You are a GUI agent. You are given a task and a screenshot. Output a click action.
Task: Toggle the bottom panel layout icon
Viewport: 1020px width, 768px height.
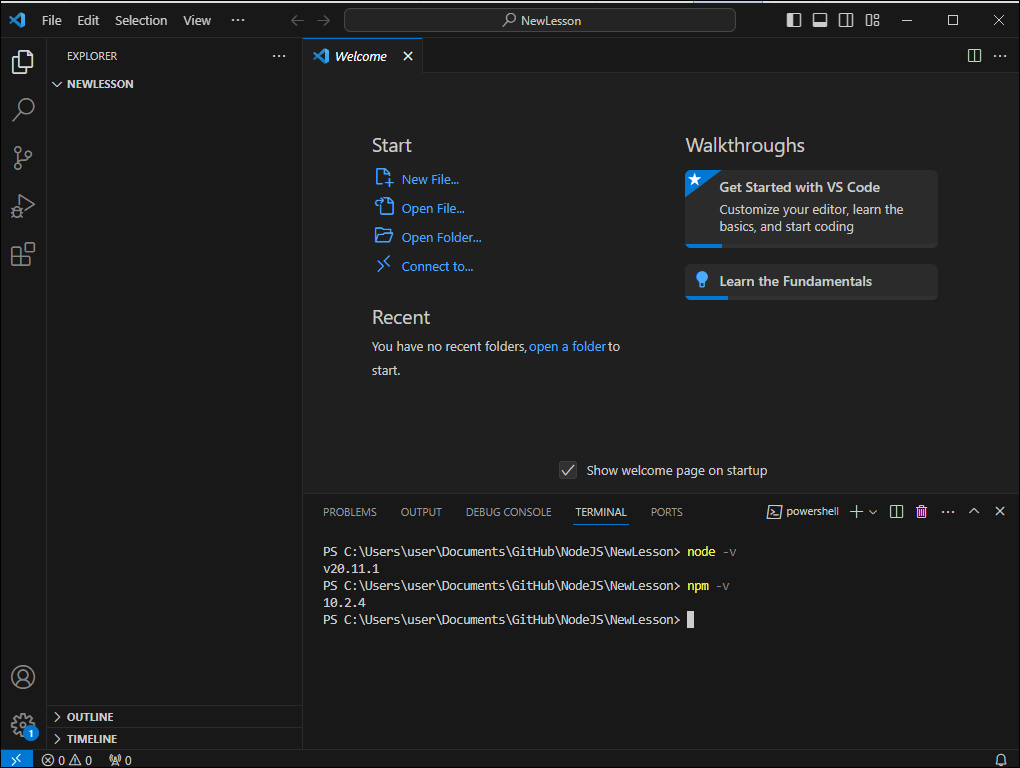coord(820,20)
